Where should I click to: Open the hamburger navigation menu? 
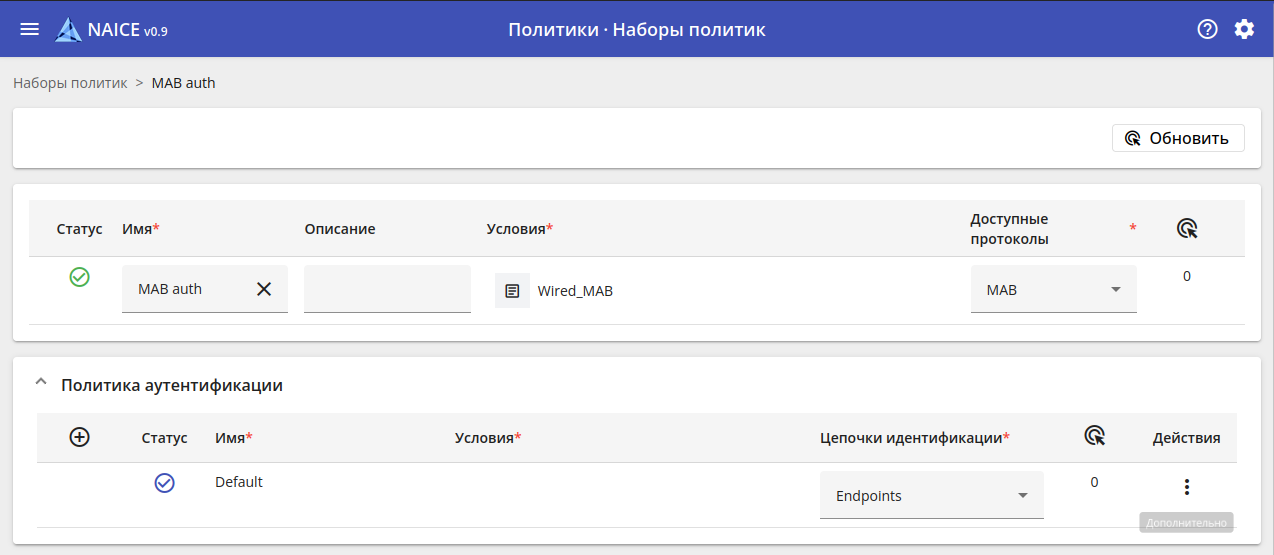30,29
